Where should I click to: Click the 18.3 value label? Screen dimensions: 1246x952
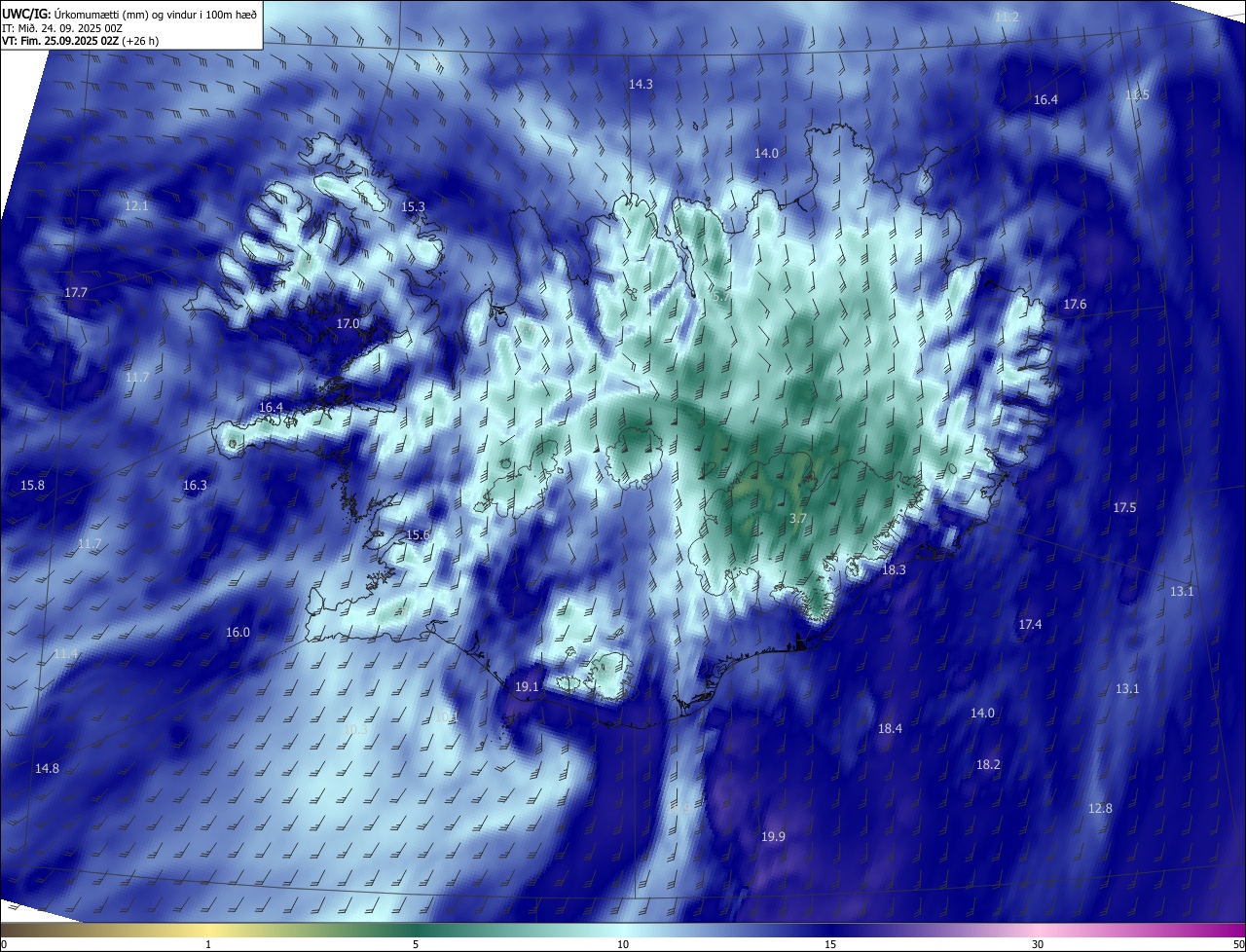(893, 570)
